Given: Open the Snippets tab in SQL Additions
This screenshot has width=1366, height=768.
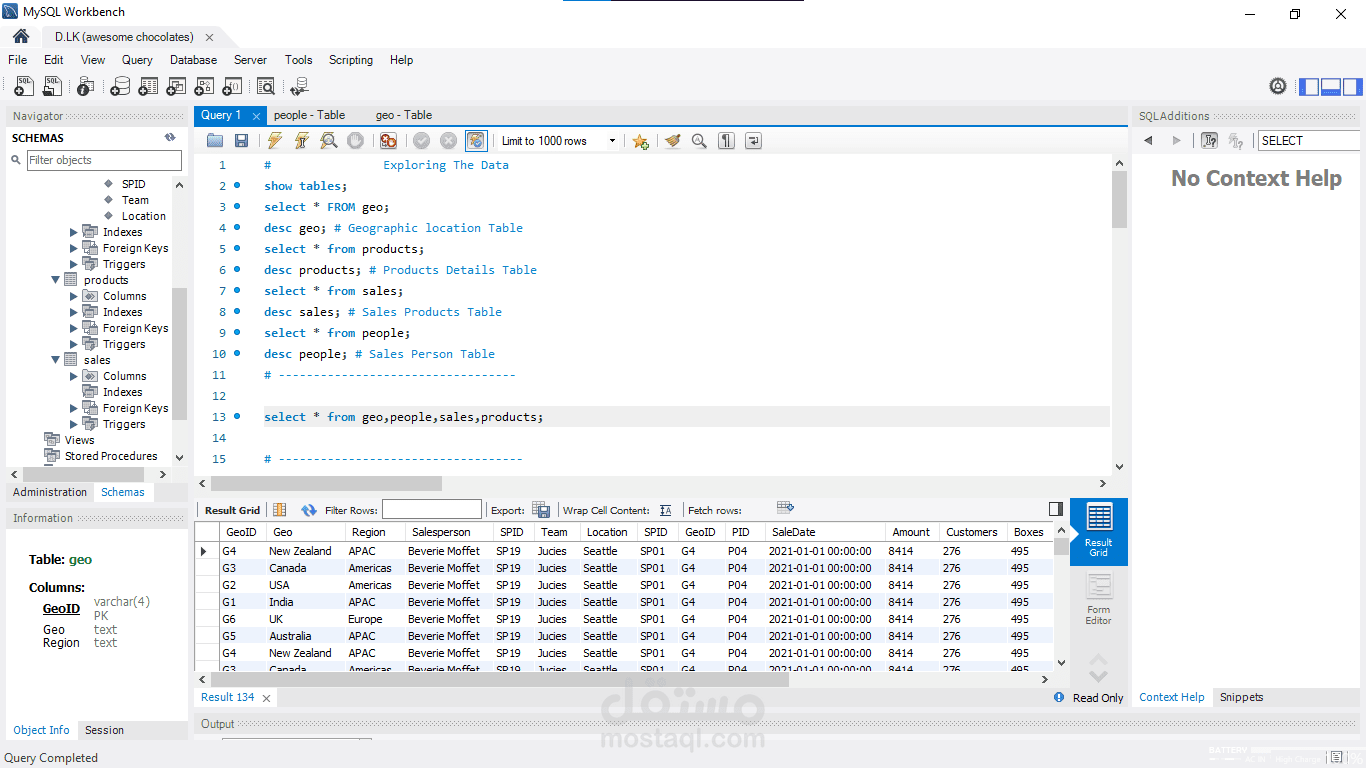Looking at the screenshot, I should 1241,697.
